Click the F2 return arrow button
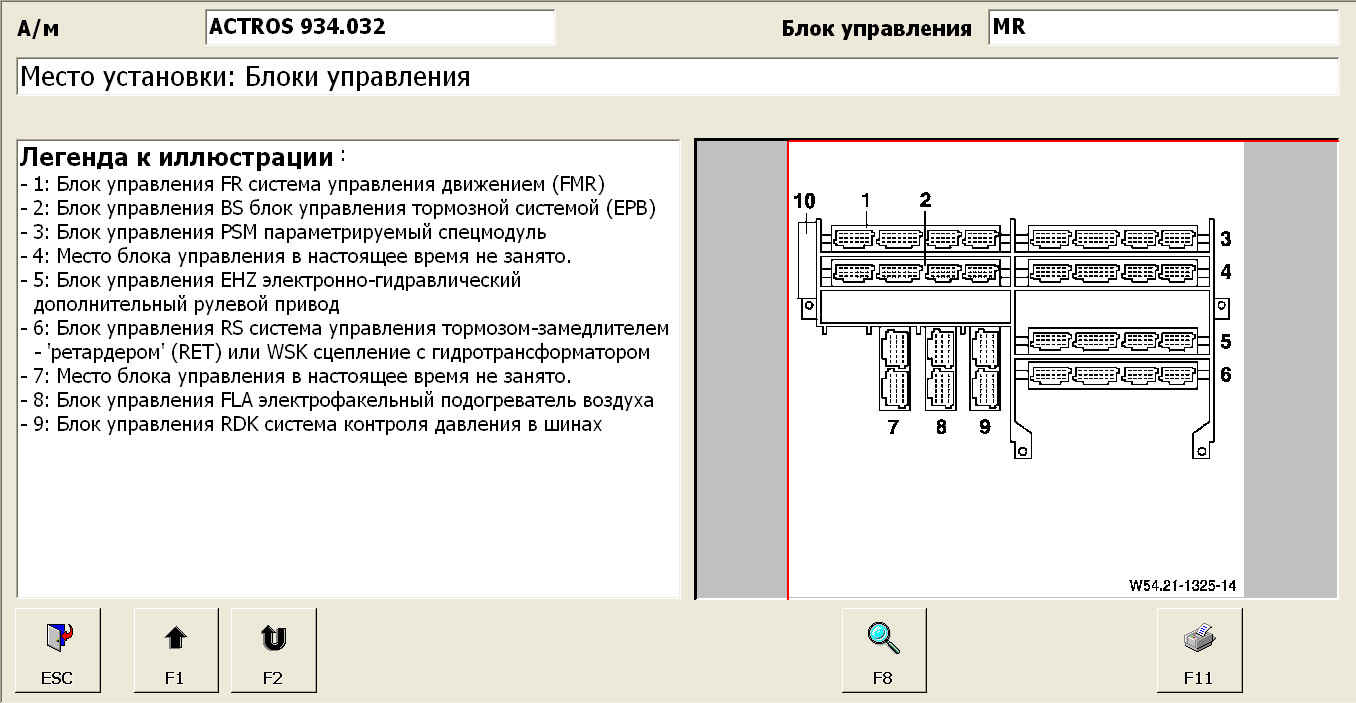This screenshot has height=703, width=1356. (x=273, y=651)
